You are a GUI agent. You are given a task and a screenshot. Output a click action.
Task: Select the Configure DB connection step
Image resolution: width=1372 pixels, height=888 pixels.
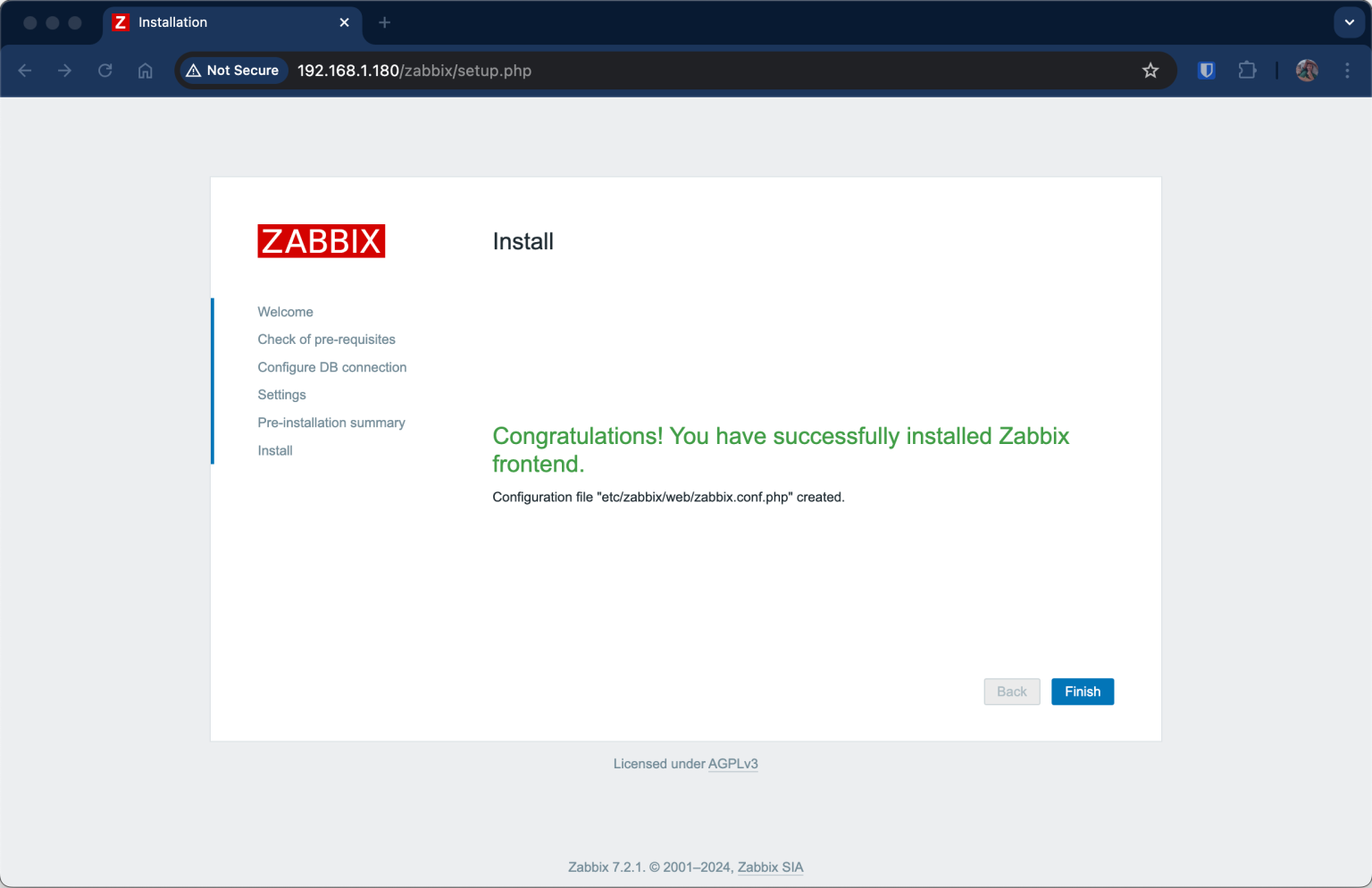click(331, 367)
